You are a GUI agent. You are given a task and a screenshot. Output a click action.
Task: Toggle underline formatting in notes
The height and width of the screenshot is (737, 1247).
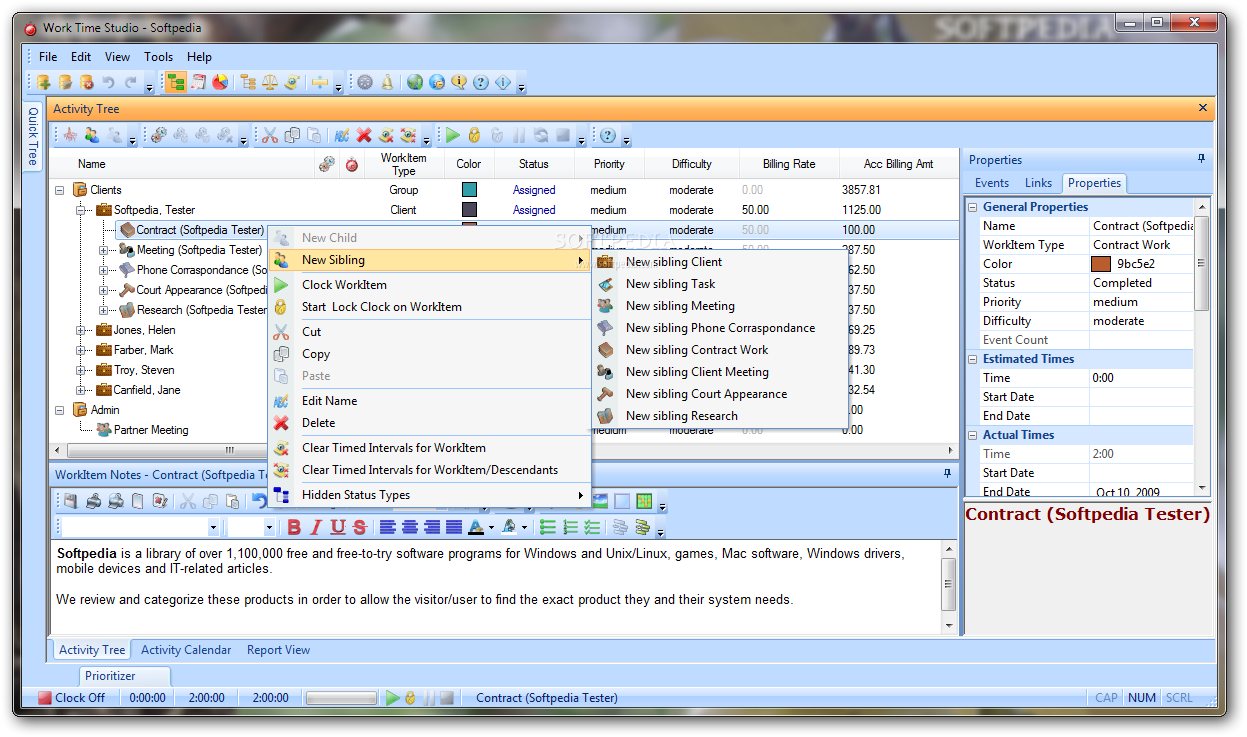(x=338, y=527)
